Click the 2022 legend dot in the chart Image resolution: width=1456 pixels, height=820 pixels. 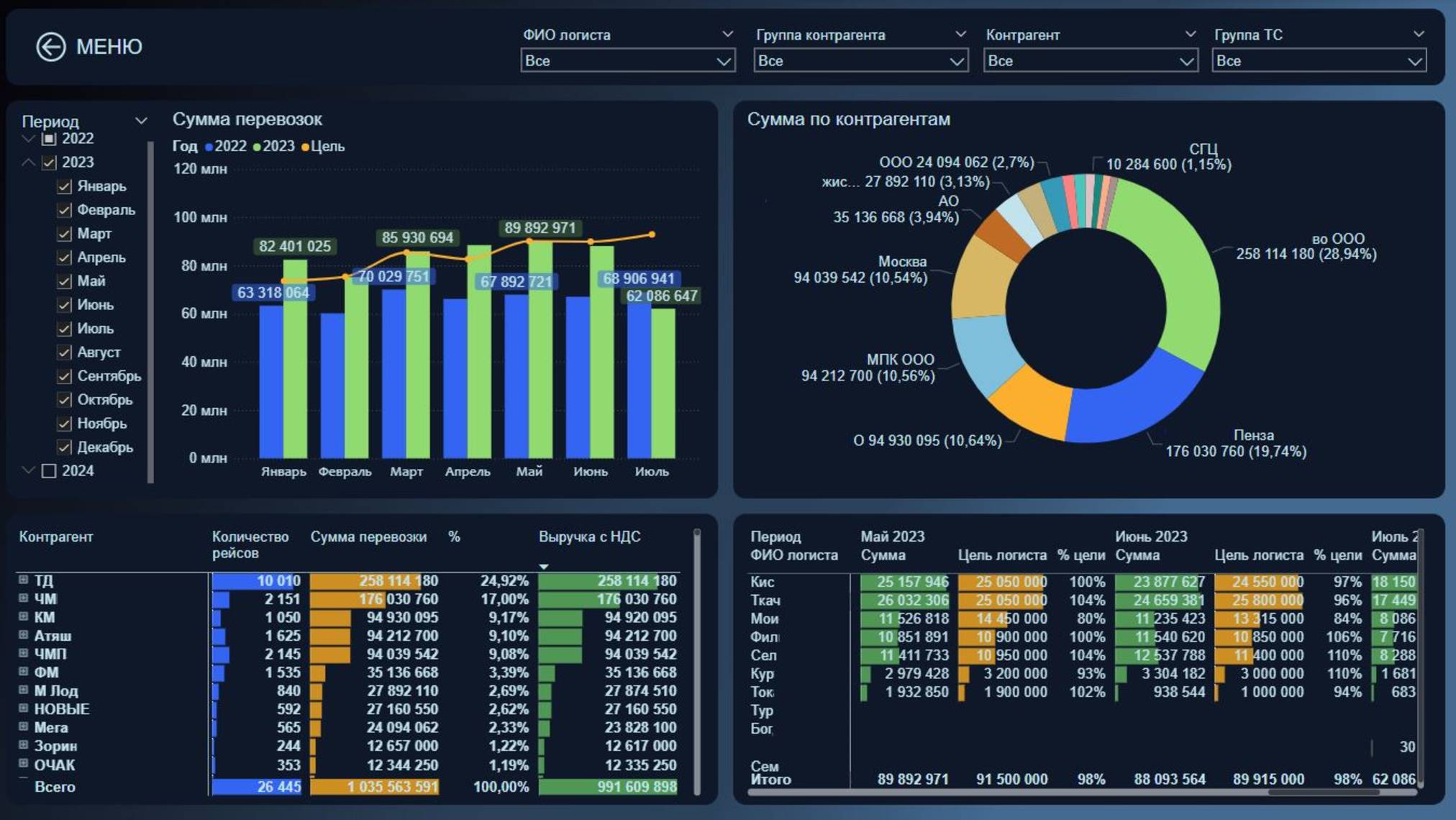(x=209, y=146)
